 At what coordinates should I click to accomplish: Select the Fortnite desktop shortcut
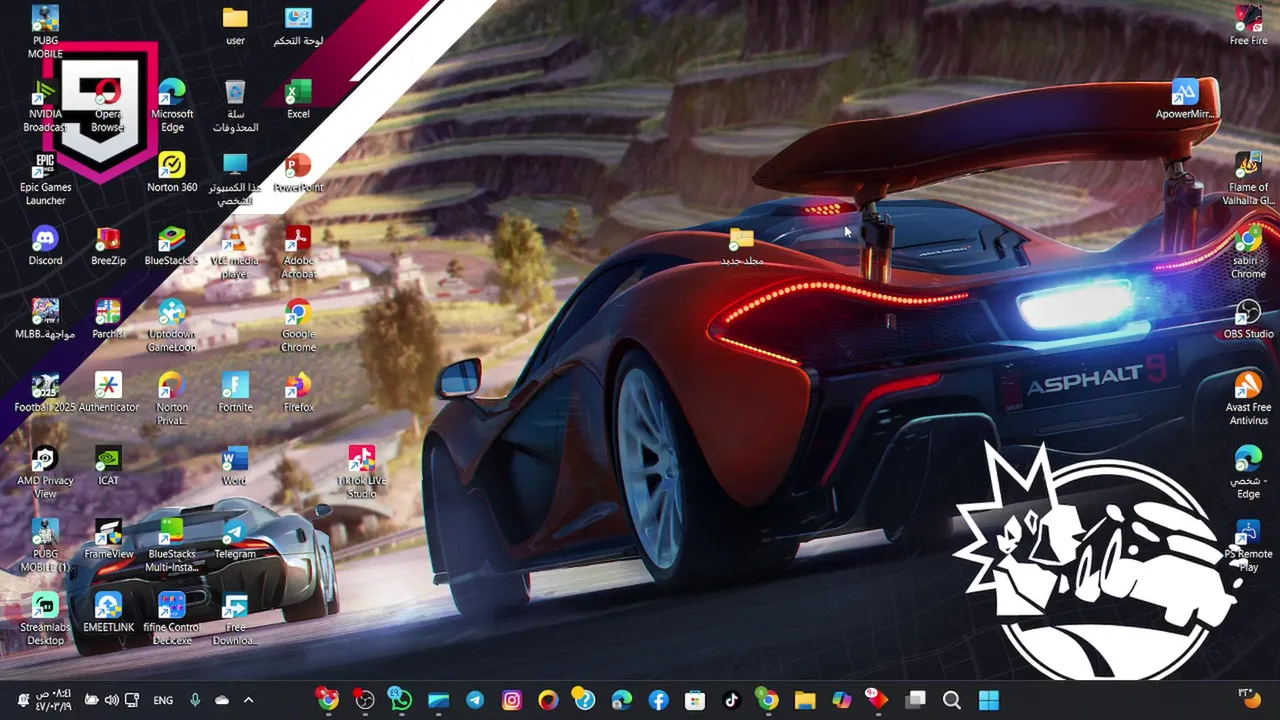click(x=235, y=392)
